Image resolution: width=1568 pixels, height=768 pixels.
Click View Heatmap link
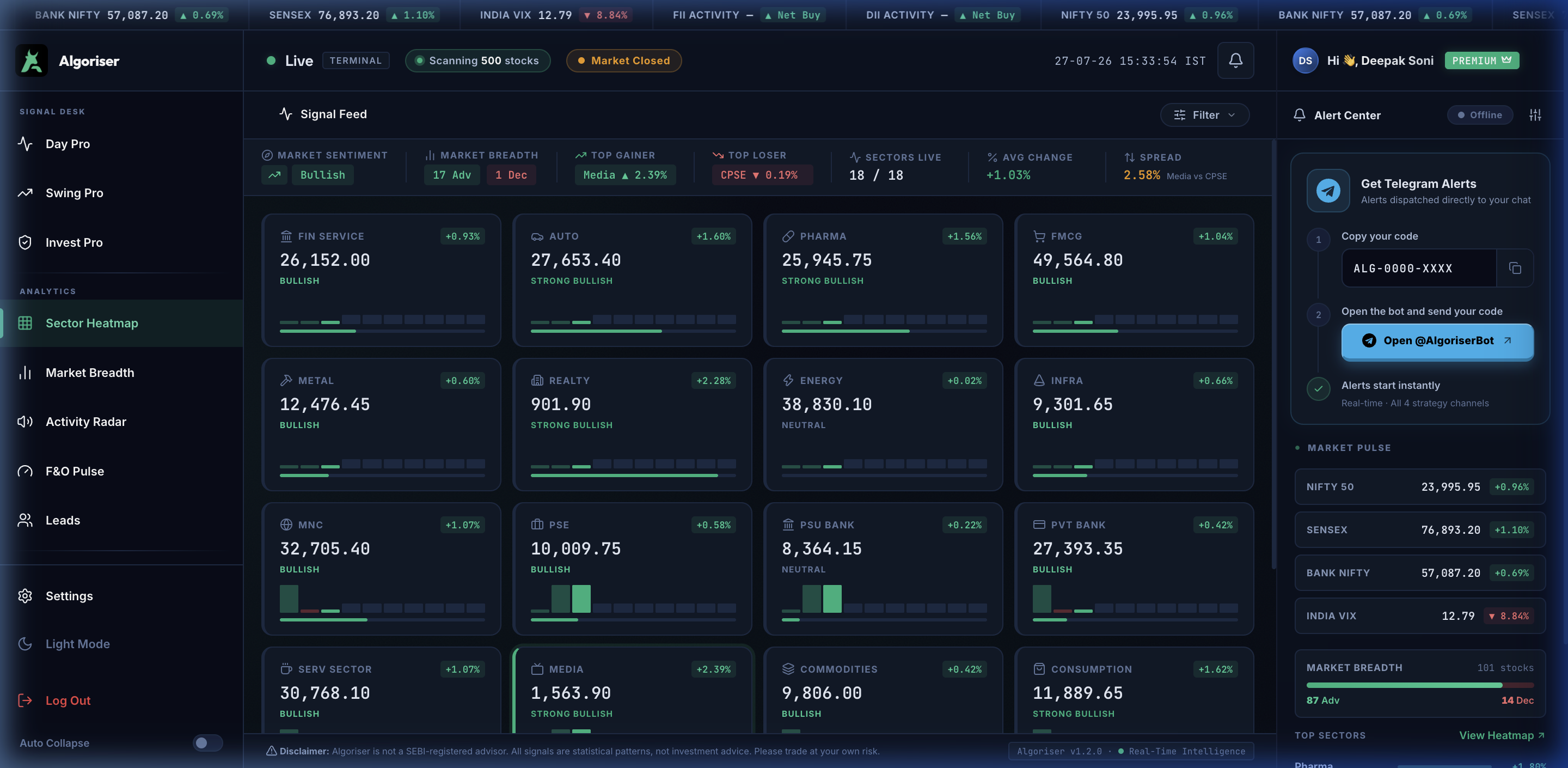click(1502, 735)
